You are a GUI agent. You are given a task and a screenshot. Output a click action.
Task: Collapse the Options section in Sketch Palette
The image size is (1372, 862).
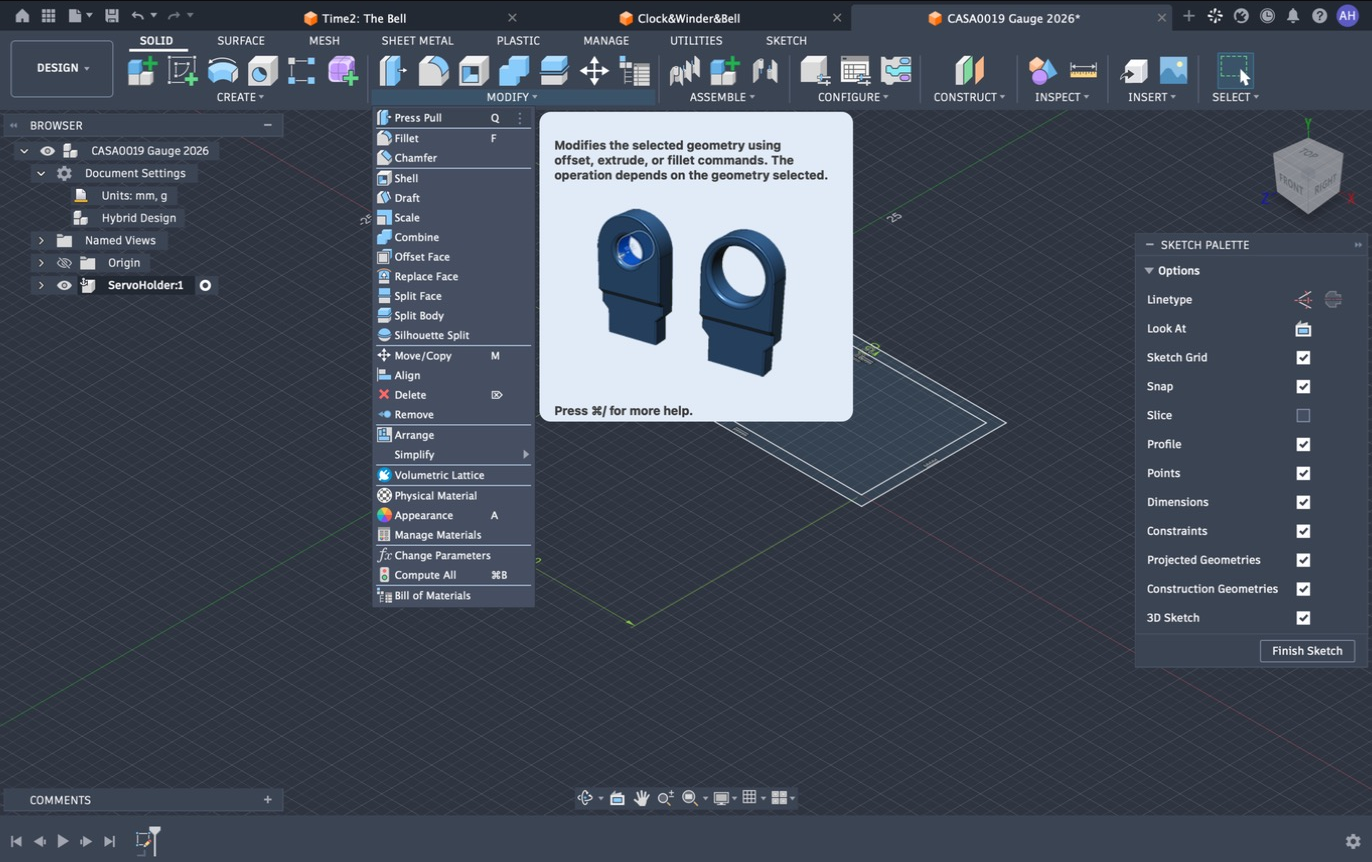coord(1149,271)
